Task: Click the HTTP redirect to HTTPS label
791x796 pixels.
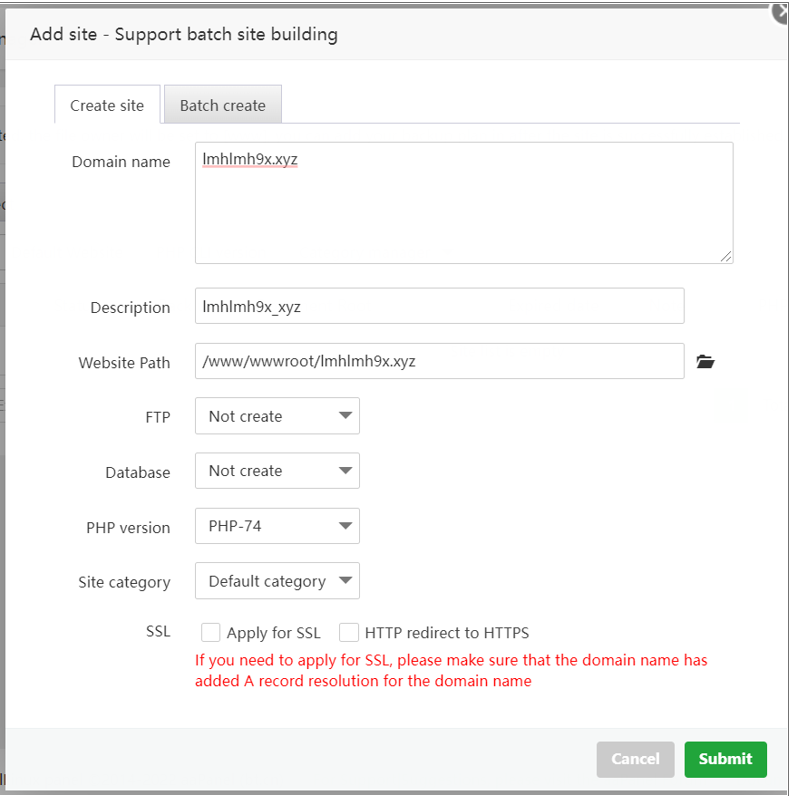Action: [x=447, y=633]
